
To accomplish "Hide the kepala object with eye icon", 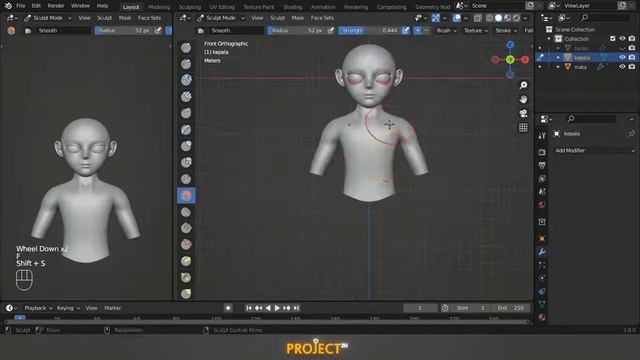I will pos(622,58).
